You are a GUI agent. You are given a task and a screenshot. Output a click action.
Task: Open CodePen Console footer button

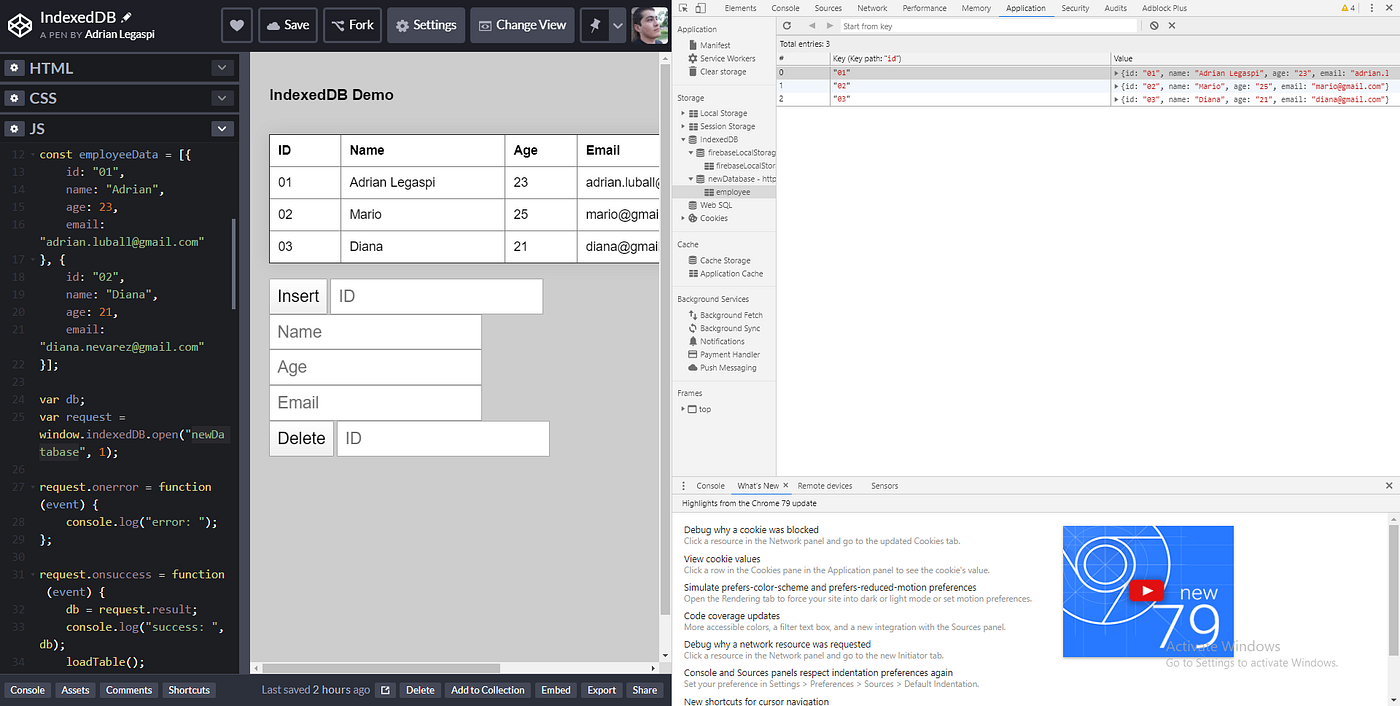[27, 690]
